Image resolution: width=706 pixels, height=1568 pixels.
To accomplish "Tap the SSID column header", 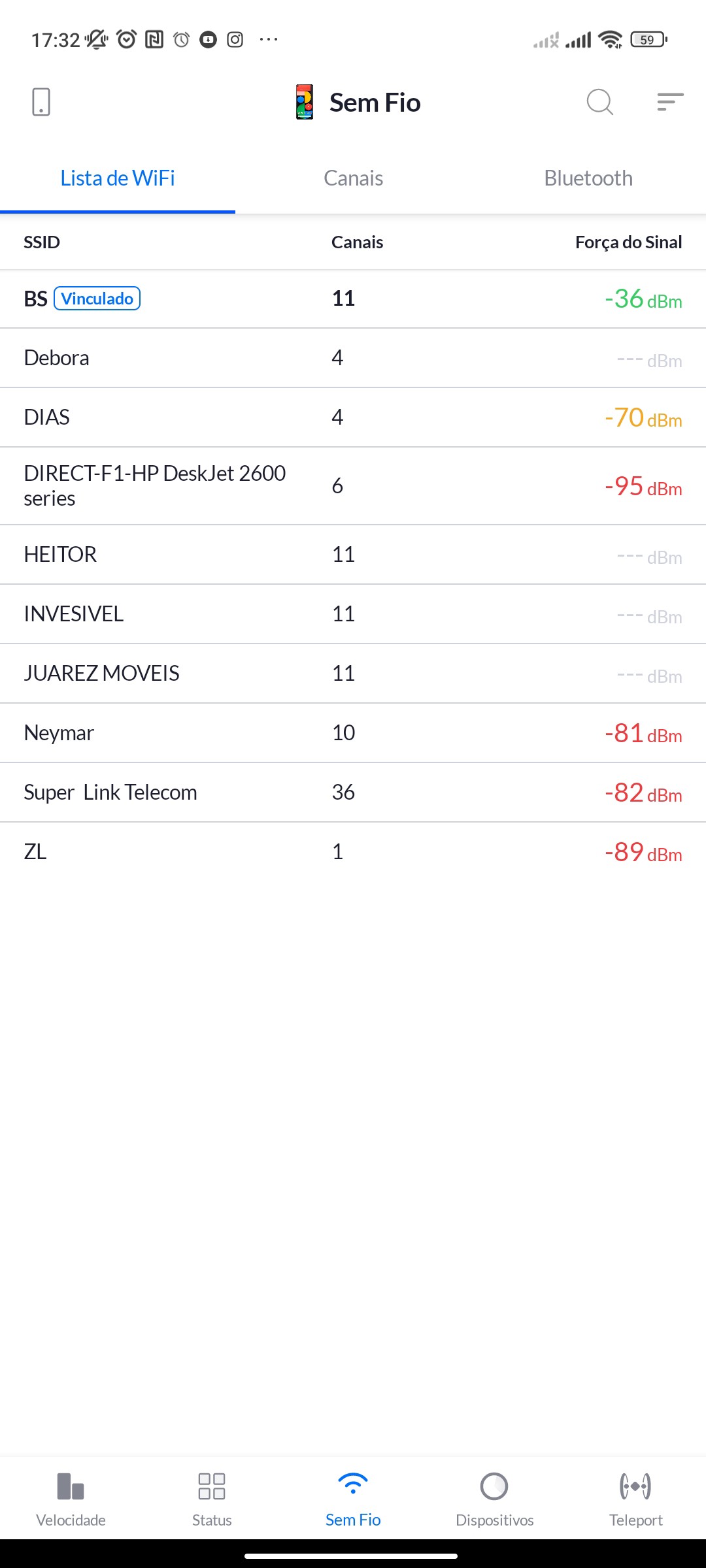I will (x=42, y=242).
